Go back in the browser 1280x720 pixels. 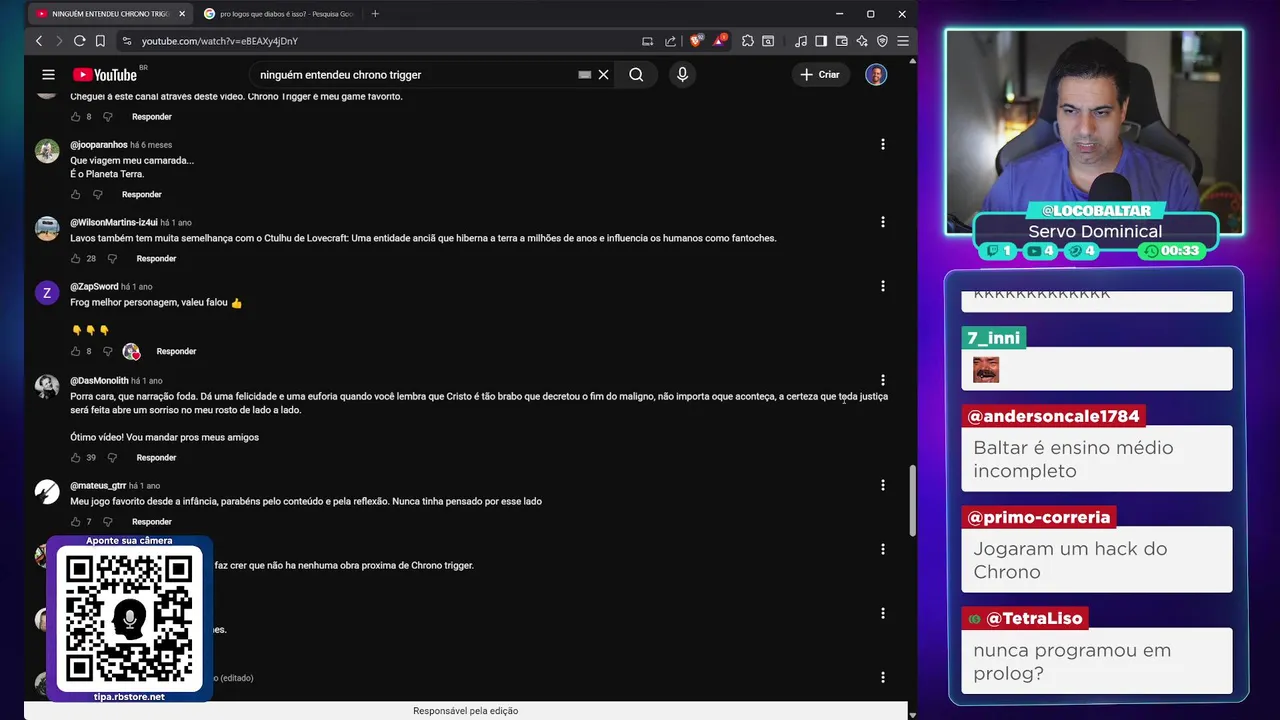[x=39, y=41]
